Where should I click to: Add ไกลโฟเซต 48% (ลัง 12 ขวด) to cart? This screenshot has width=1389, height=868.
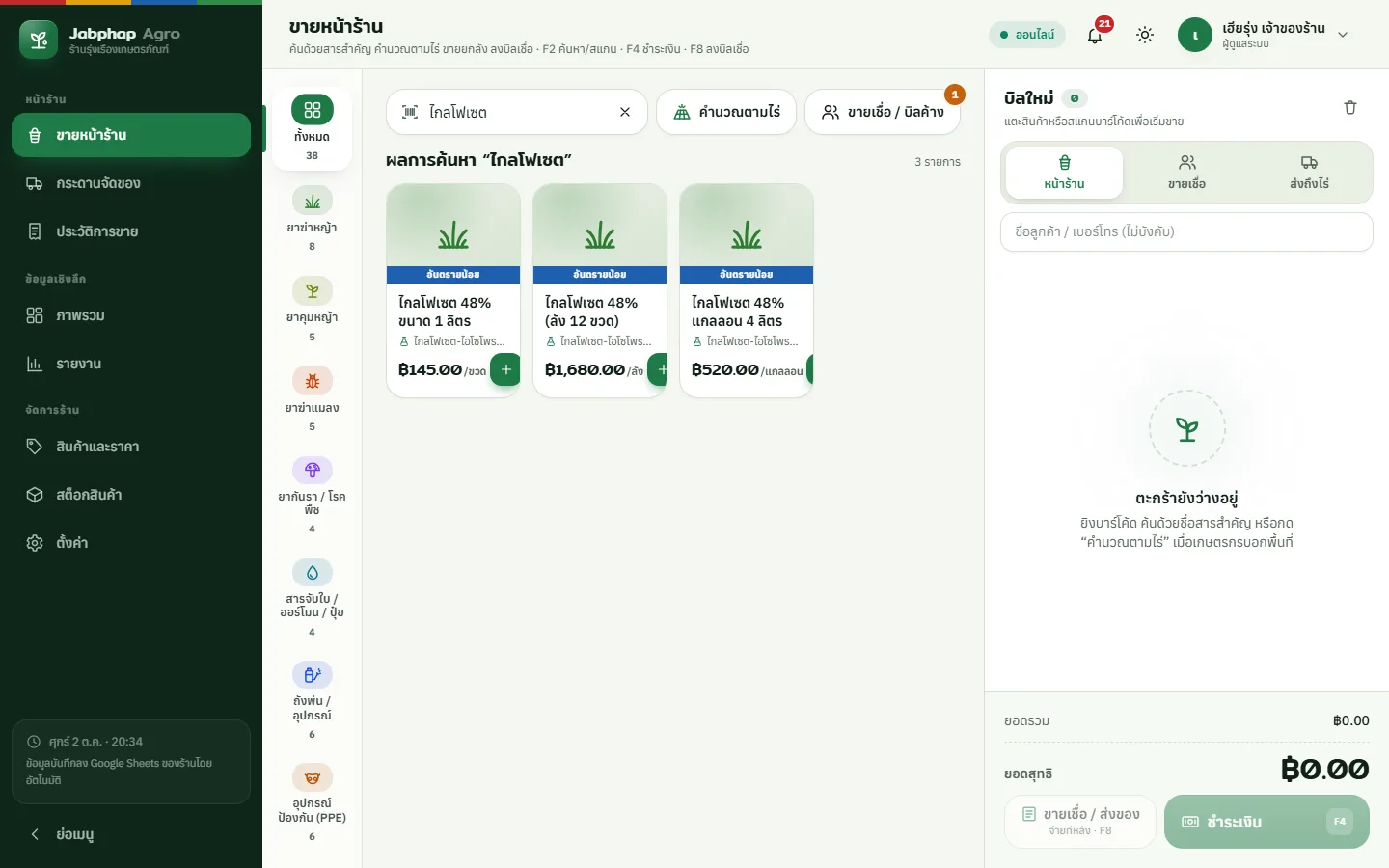658,369
